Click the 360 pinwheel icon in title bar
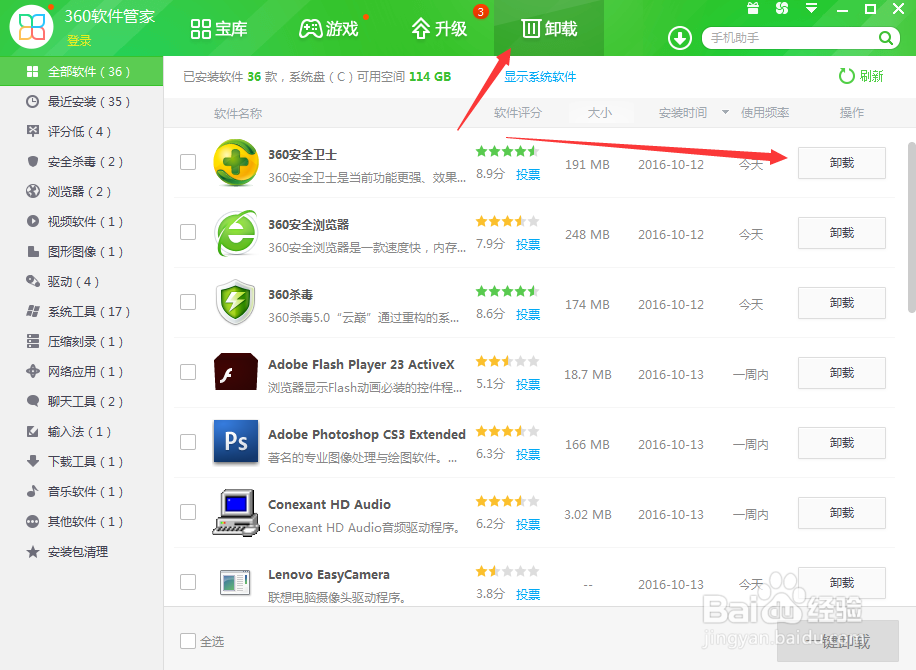The width and height of the screenshot is (916, 670). (781, 9)
